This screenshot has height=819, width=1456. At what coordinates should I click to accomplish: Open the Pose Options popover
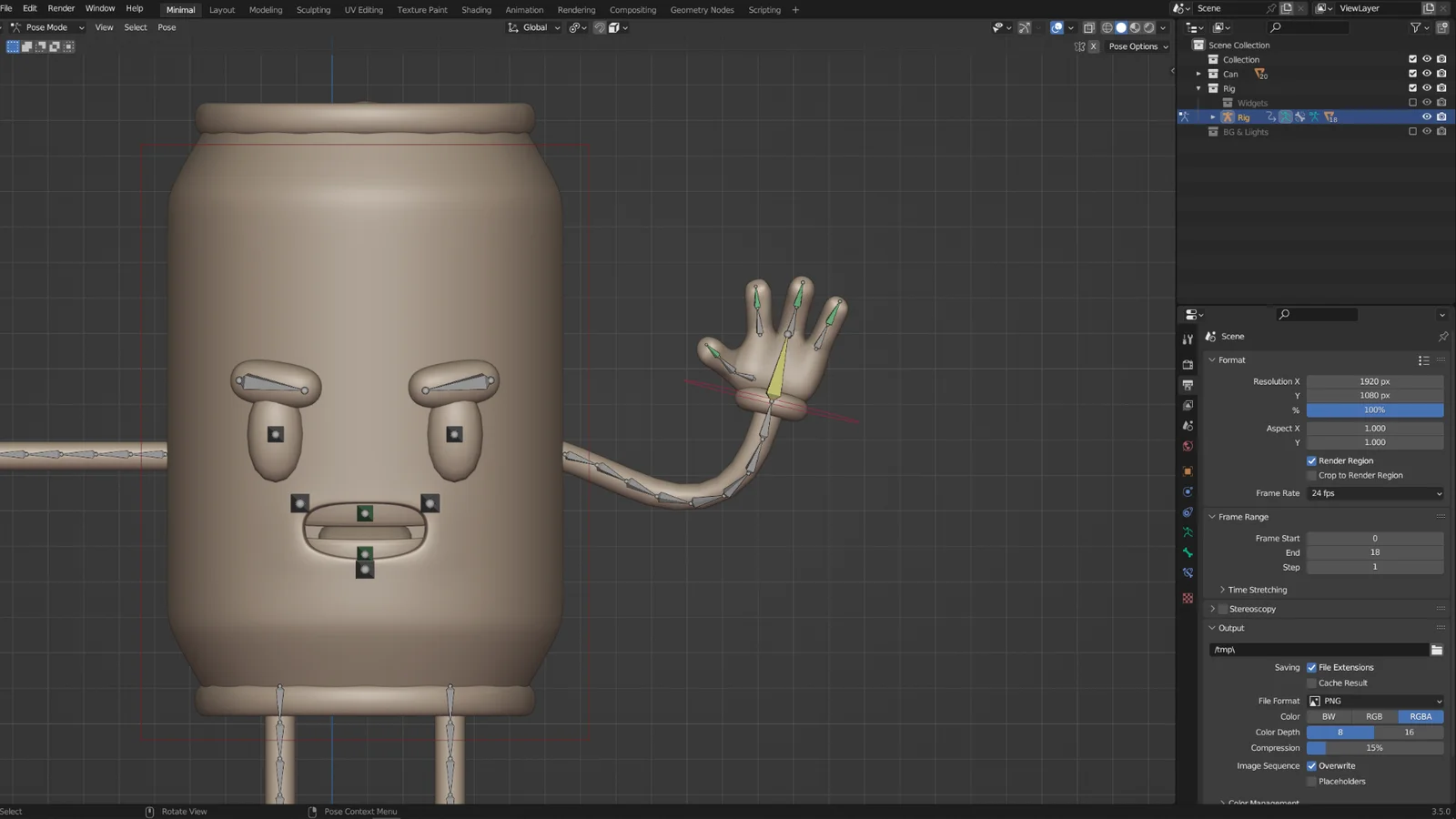1136,46
